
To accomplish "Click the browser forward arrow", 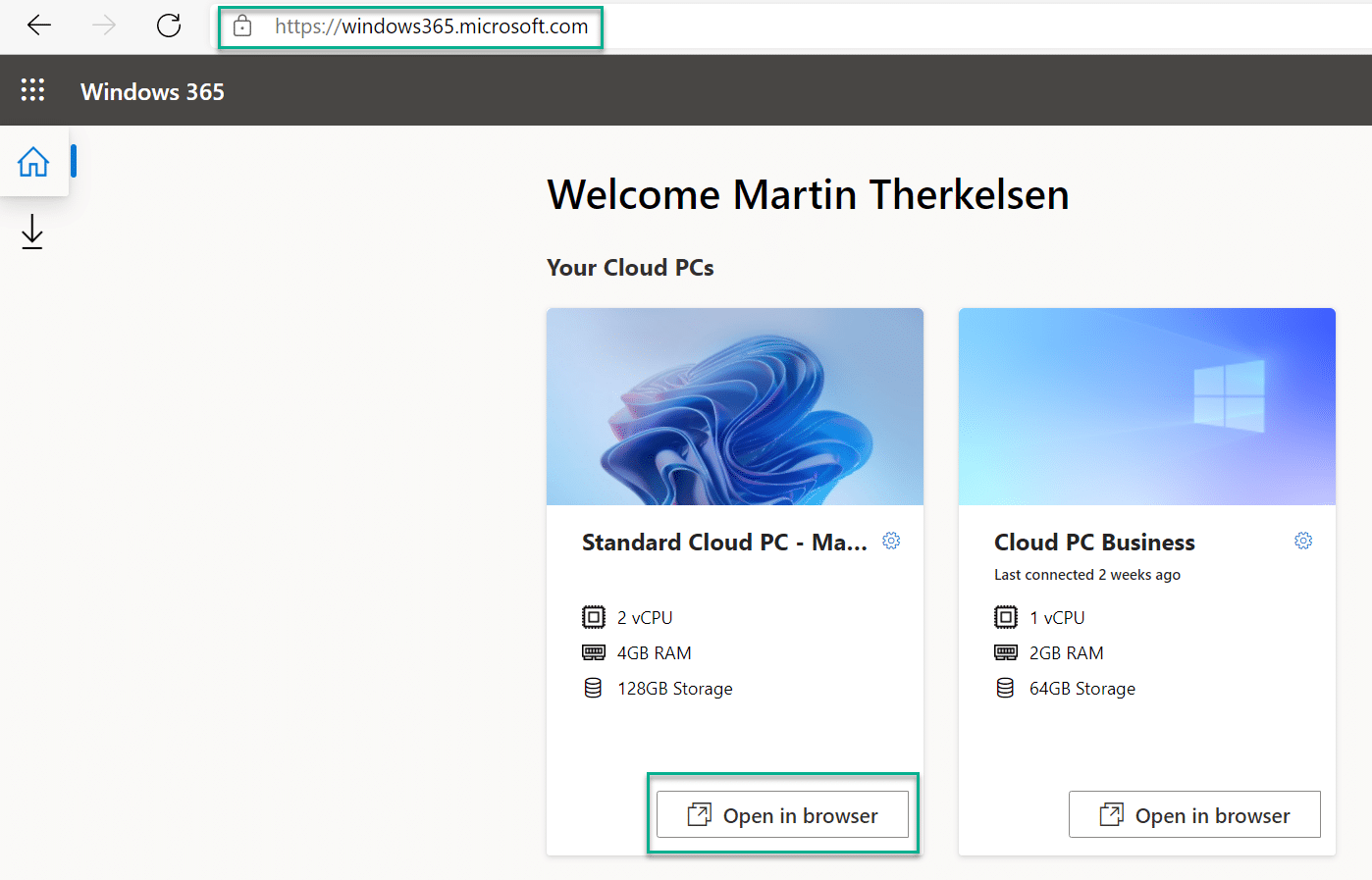I will pos(104,26).
